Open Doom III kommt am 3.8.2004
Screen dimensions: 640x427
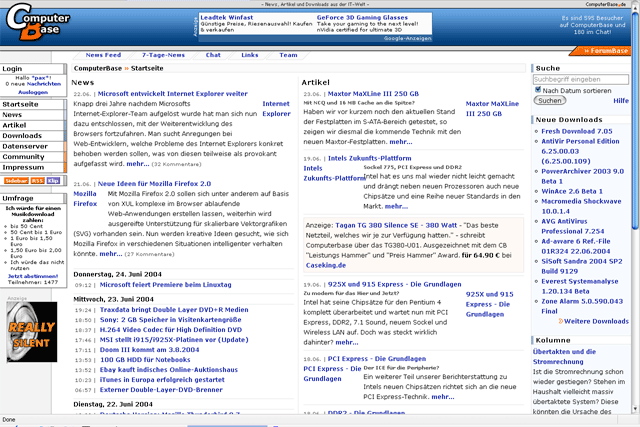149,349
